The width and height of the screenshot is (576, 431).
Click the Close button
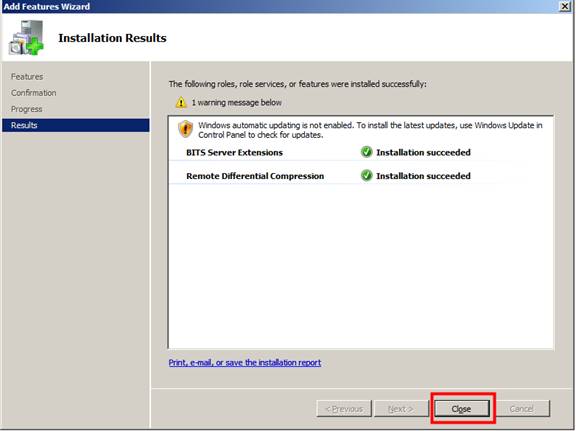coord(462,409)
